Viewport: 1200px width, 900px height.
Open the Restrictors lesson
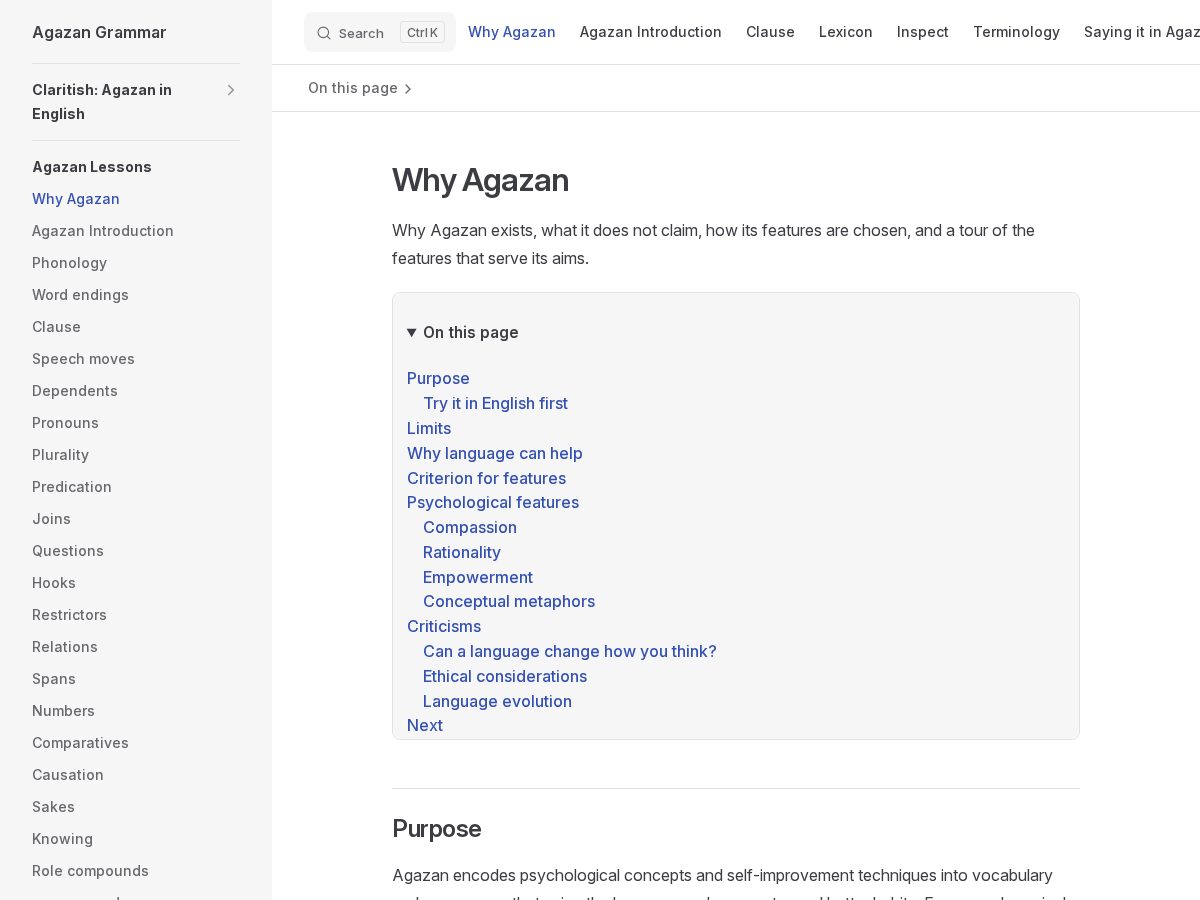click(69, 615)
